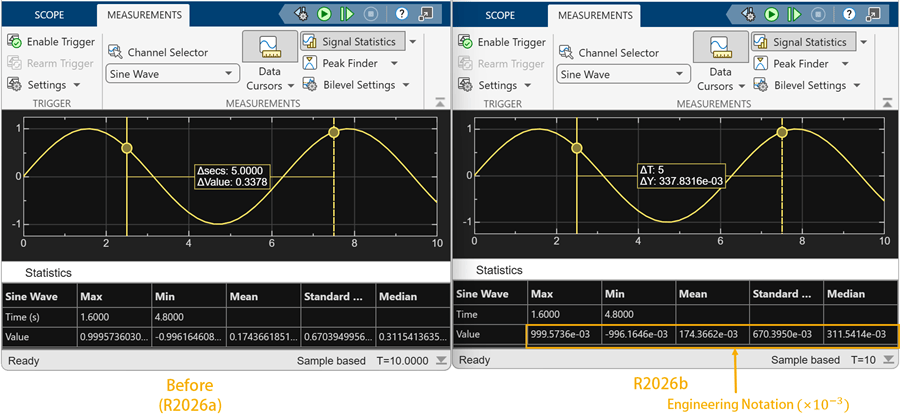Screen dimensions: 900x418
Task: Open Peak Finder dropdown arrow in R2026b
Action: [845, 64]
